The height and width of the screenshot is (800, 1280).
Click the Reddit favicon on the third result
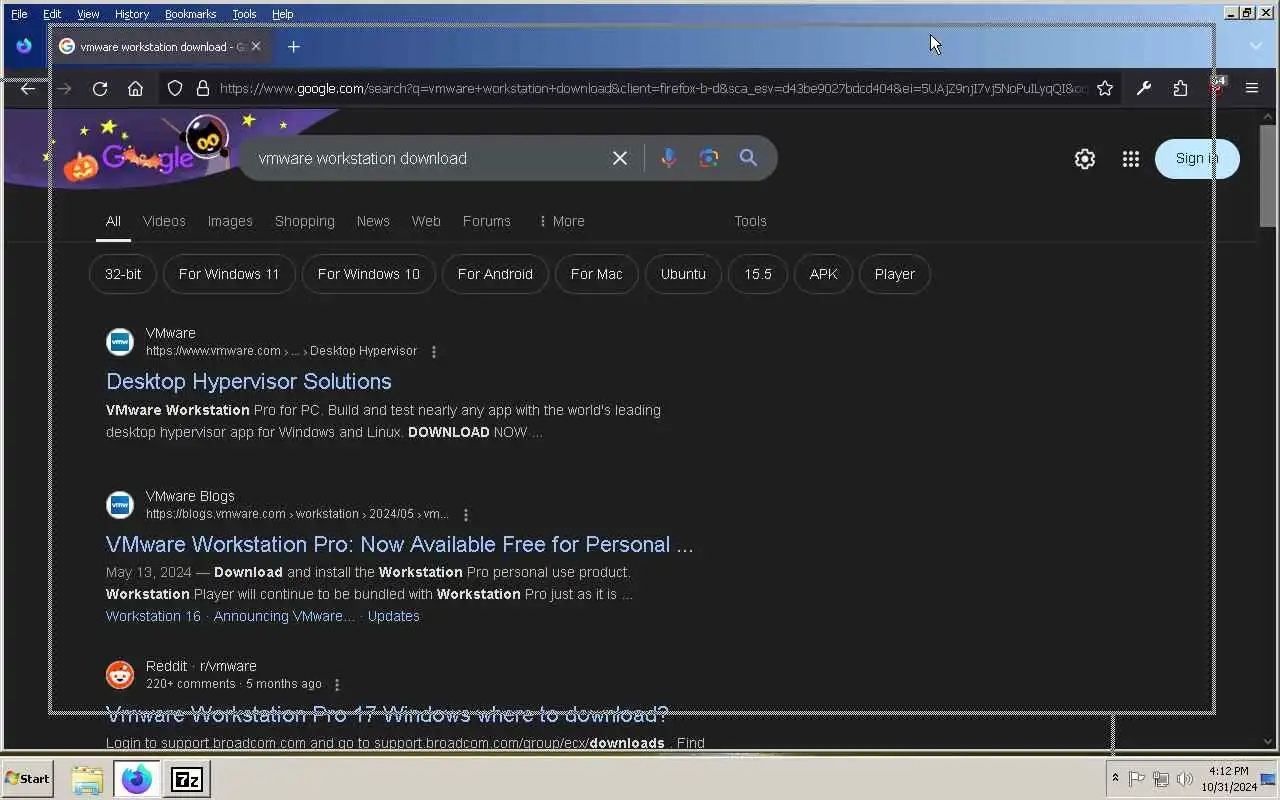click(x=120, y=675)
